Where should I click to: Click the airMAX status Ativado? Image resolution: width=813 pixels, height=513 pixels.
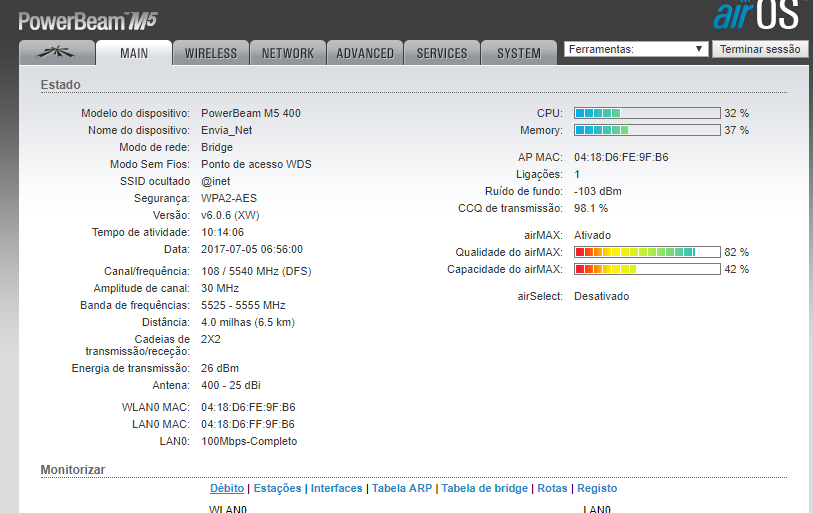592,235
